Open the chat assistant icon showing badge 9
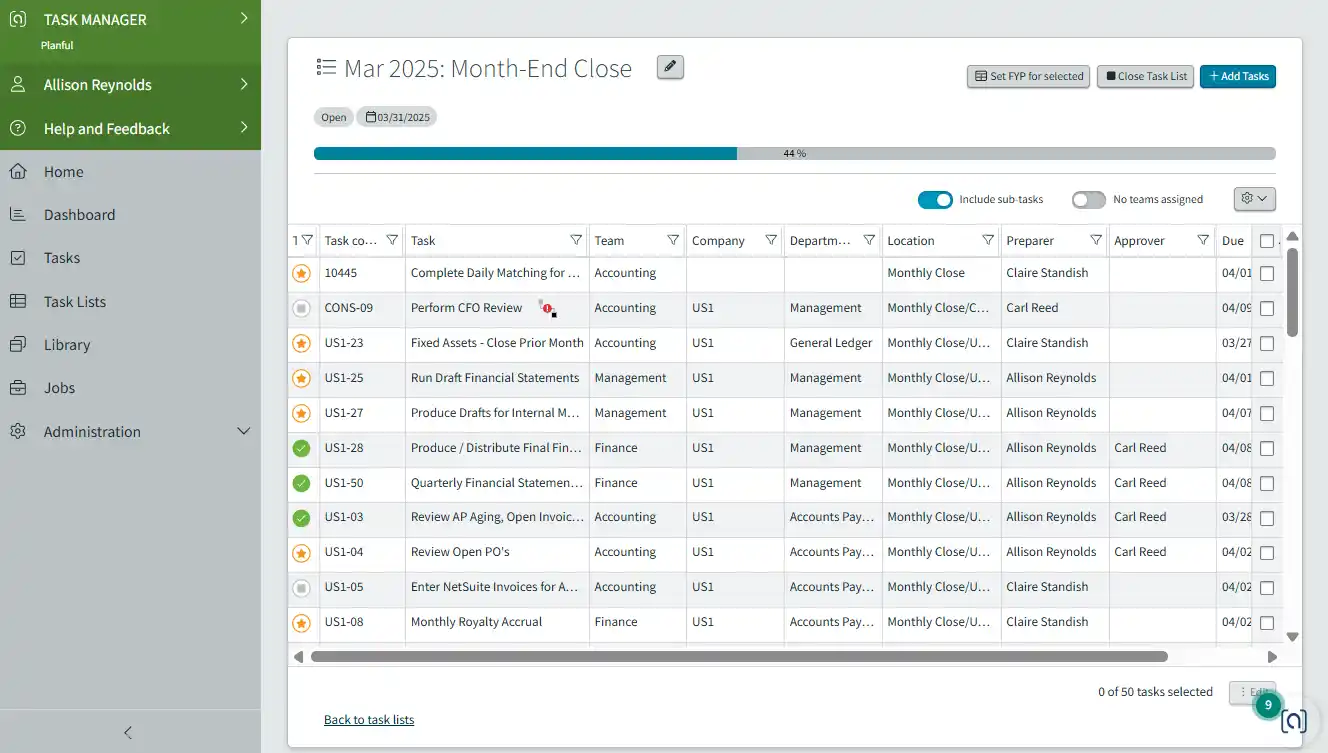 point(1294,721)
